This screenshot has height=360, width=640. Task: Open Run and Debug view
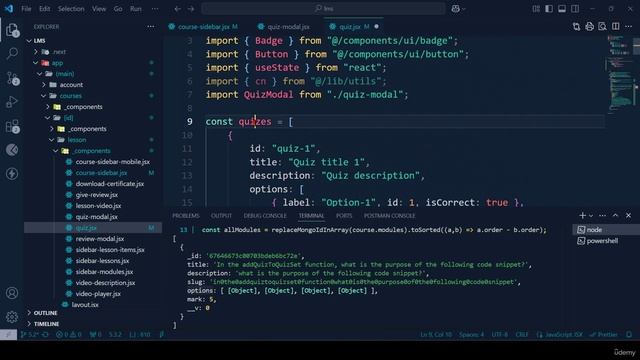pos(12,102)
